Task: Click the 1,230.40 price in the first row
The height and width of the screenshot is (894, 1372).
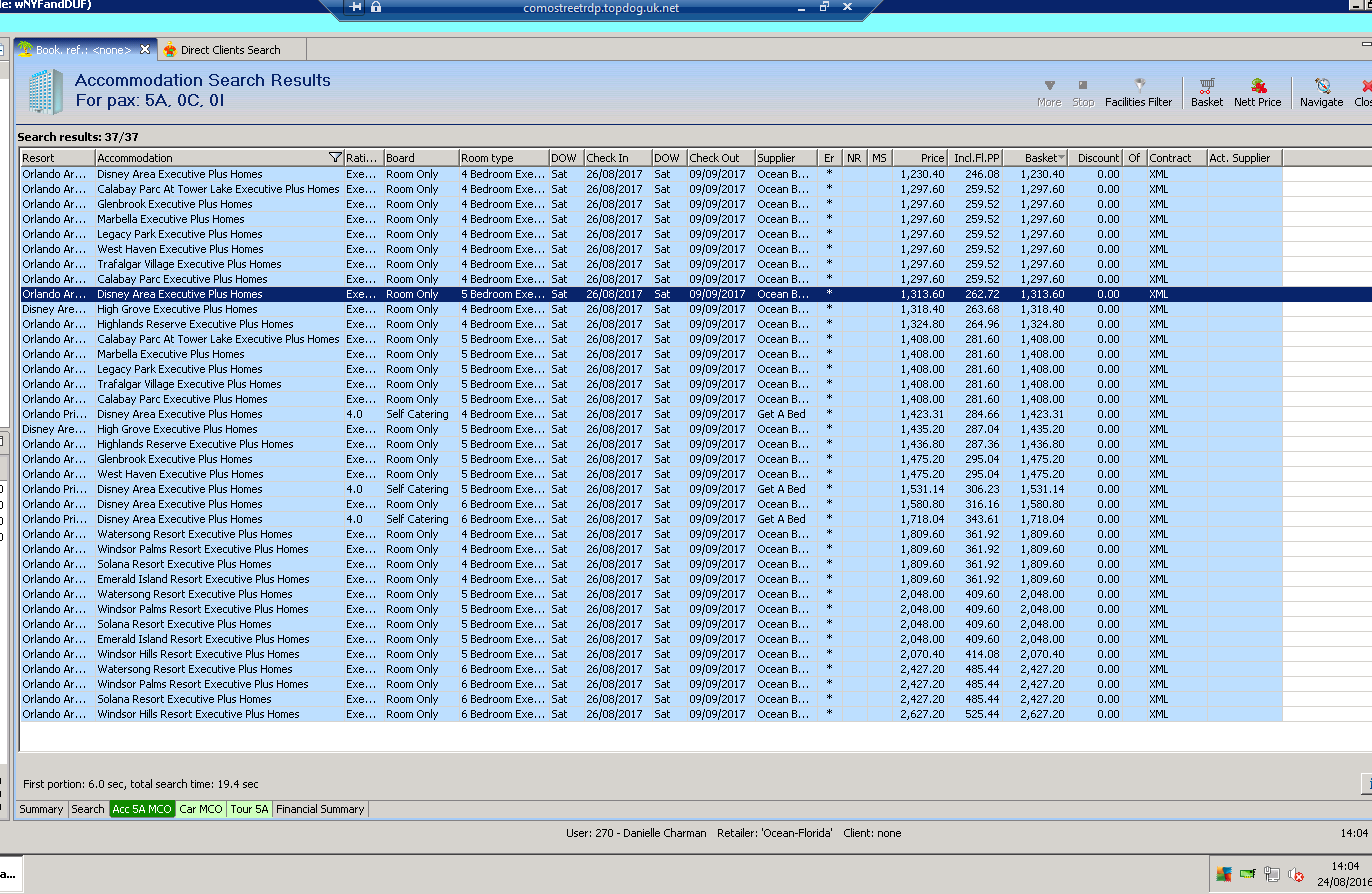Action: tap(922, 174)
